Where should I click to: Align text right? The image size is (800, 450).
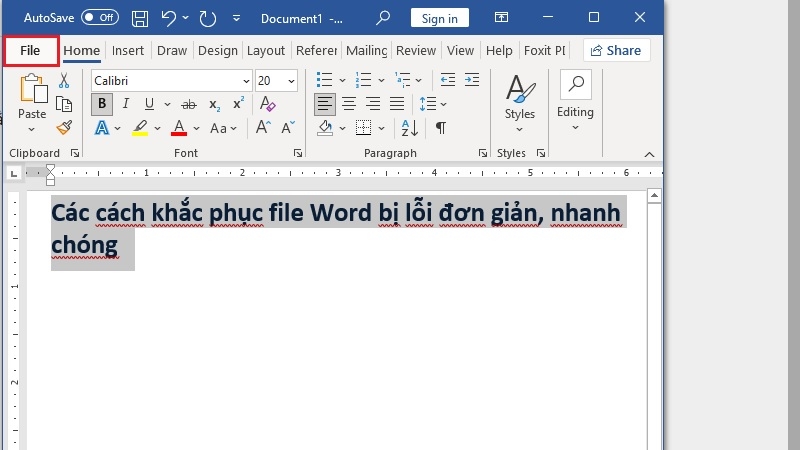tap(373, 105)
